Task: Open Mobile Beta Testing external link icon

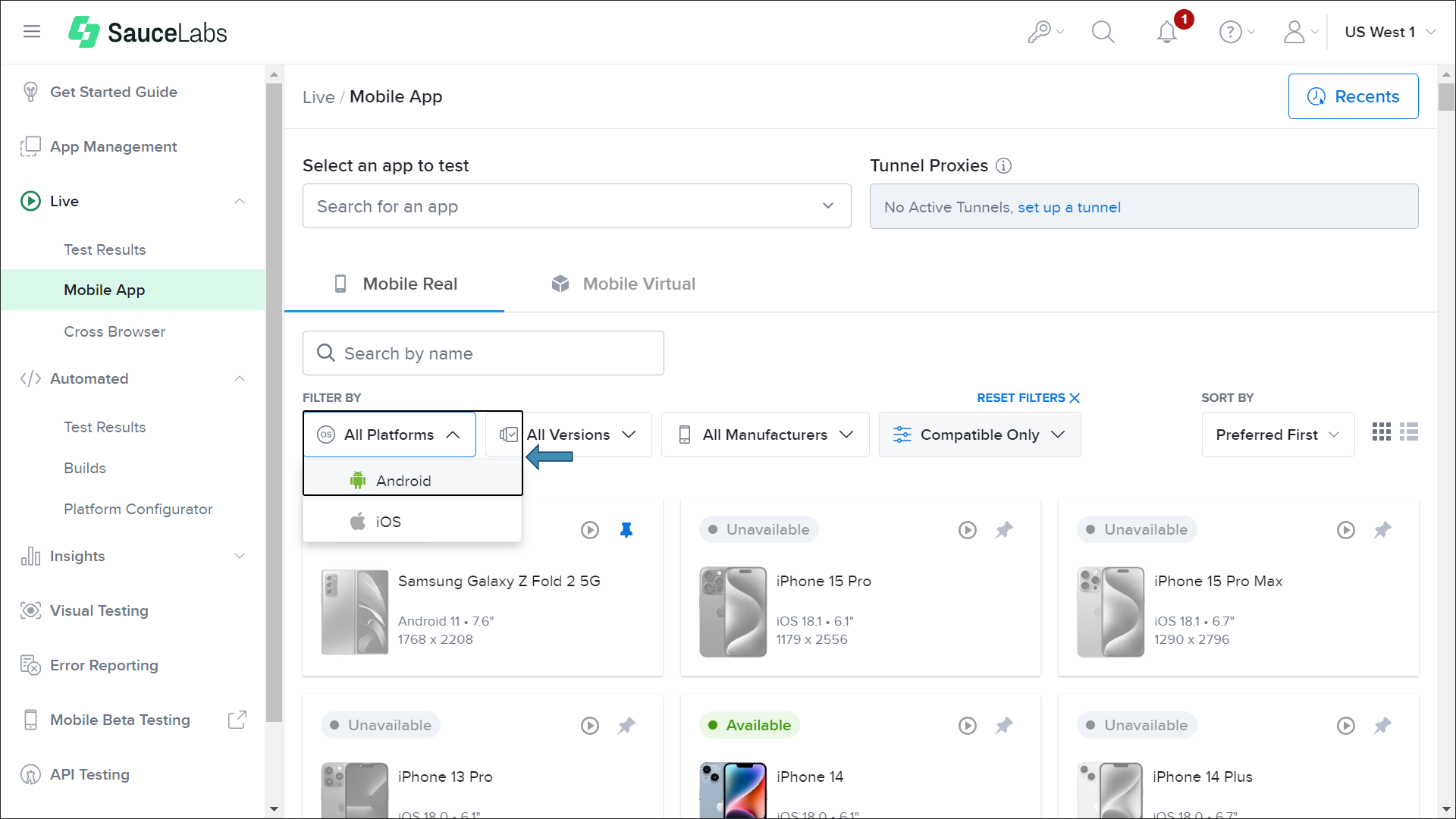Action: tap(237, 720)
